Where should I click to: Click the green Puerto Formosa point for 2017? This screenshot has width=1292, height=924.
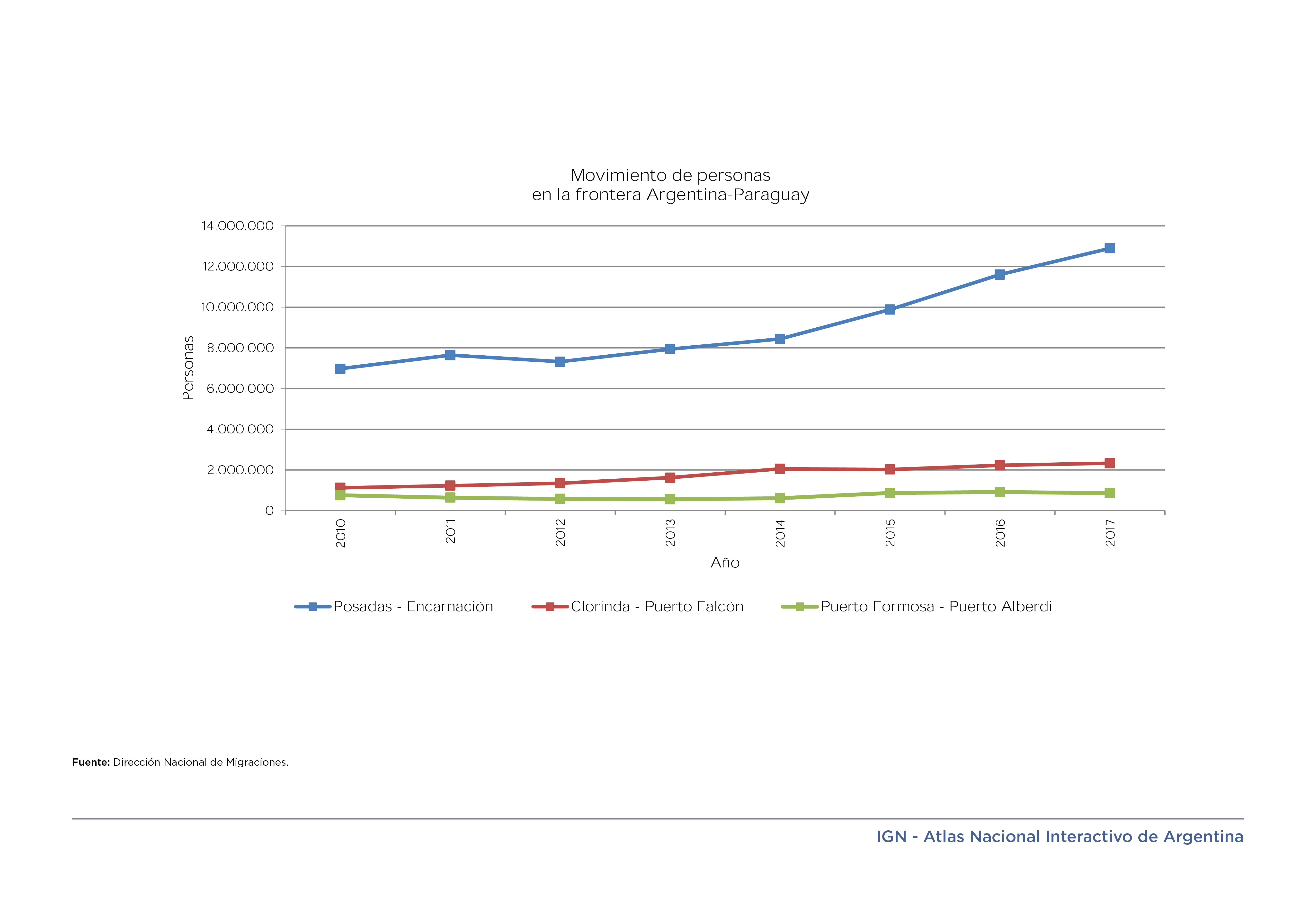(1109, 493)
